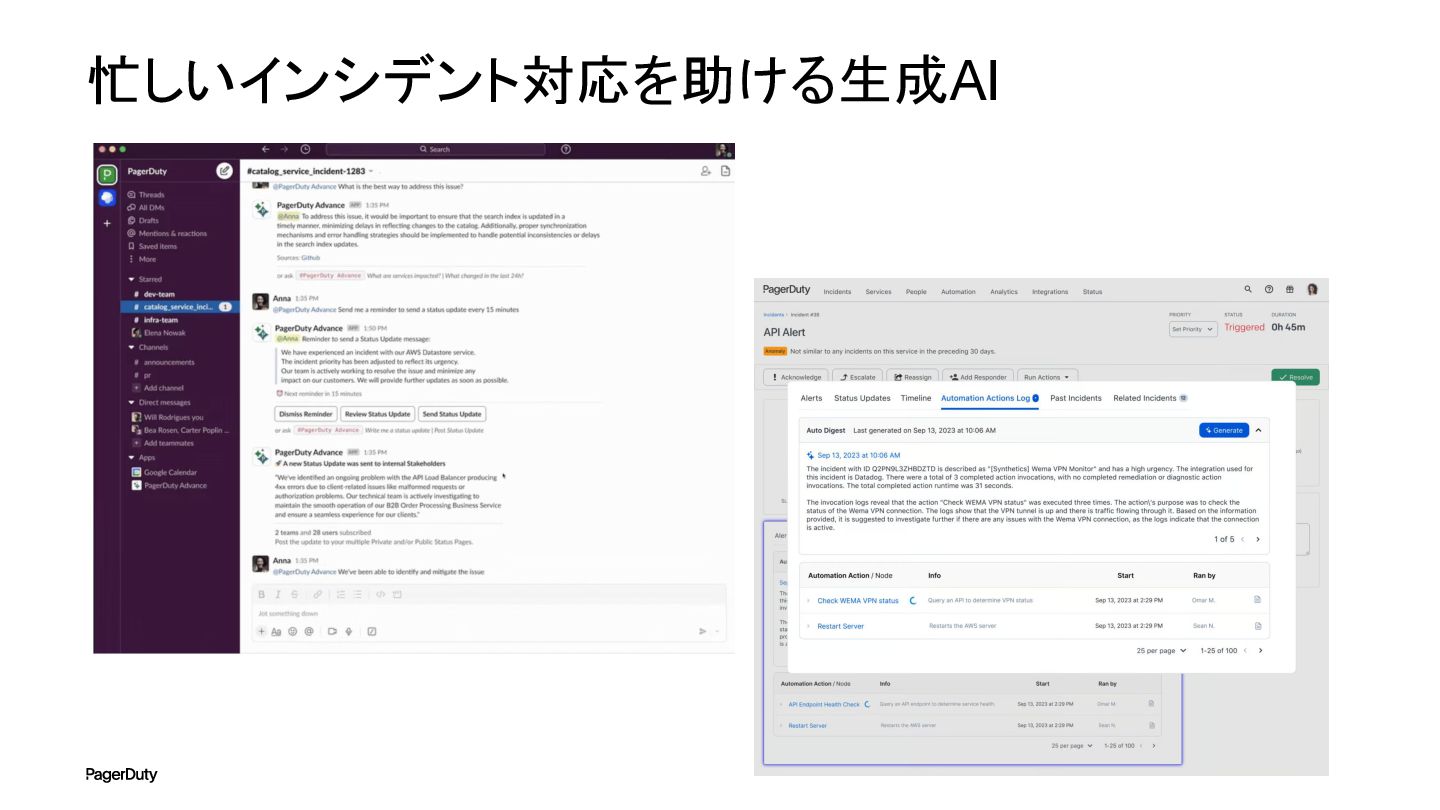Open the Restart Server link in the Automation Actions Log popup
Screen dimensions: 1440x810
click(x=840, y=626)
